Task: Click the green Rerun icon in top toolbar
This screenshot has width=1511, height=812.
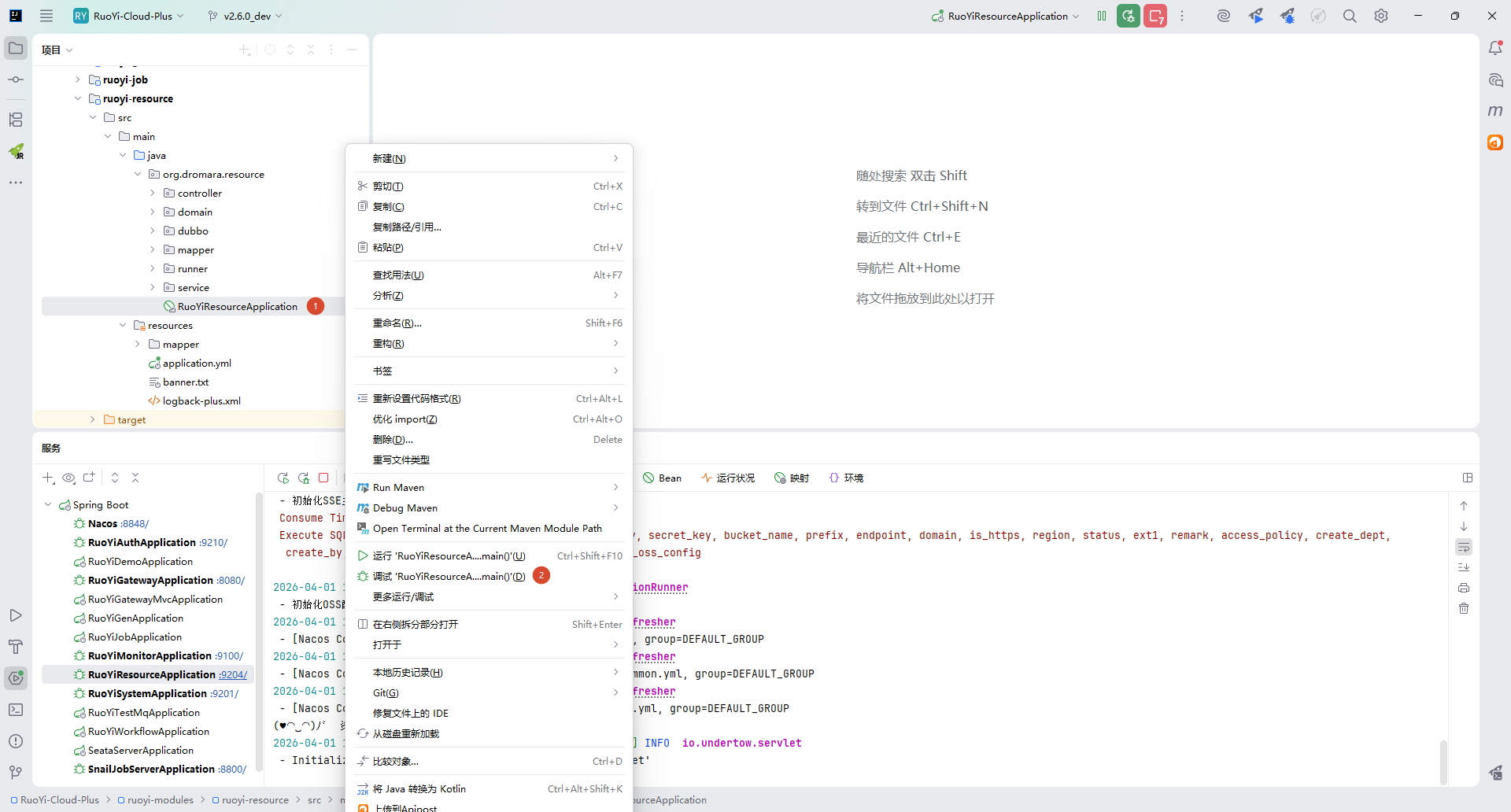Action: [1129, 16]
